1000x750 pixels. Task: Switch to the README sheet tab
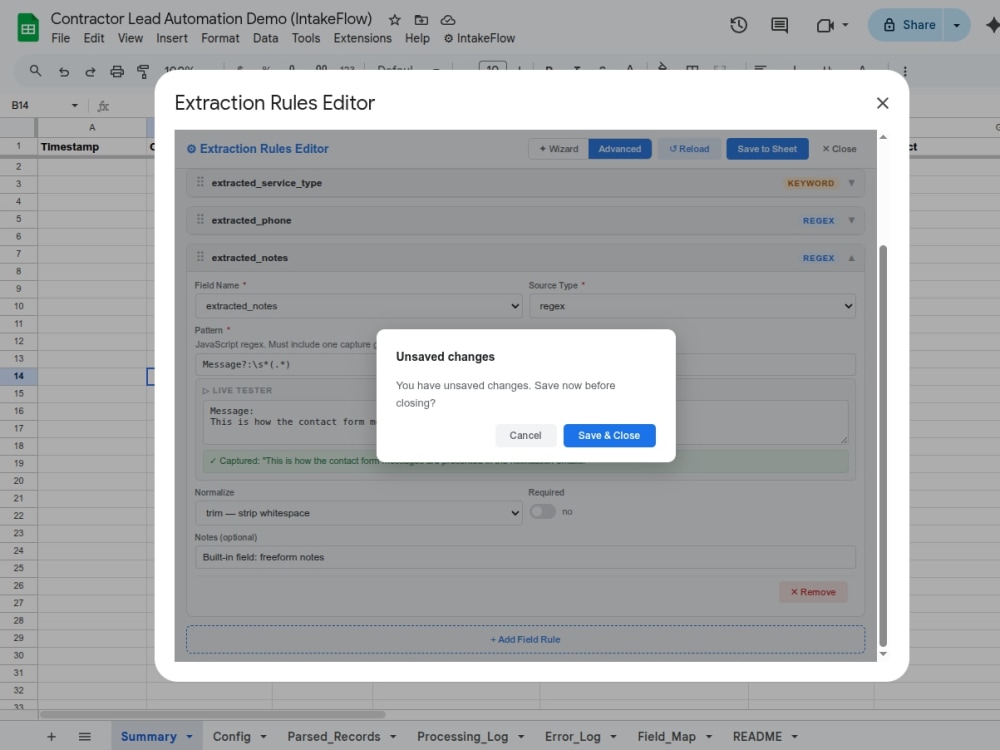pos(757,737)
